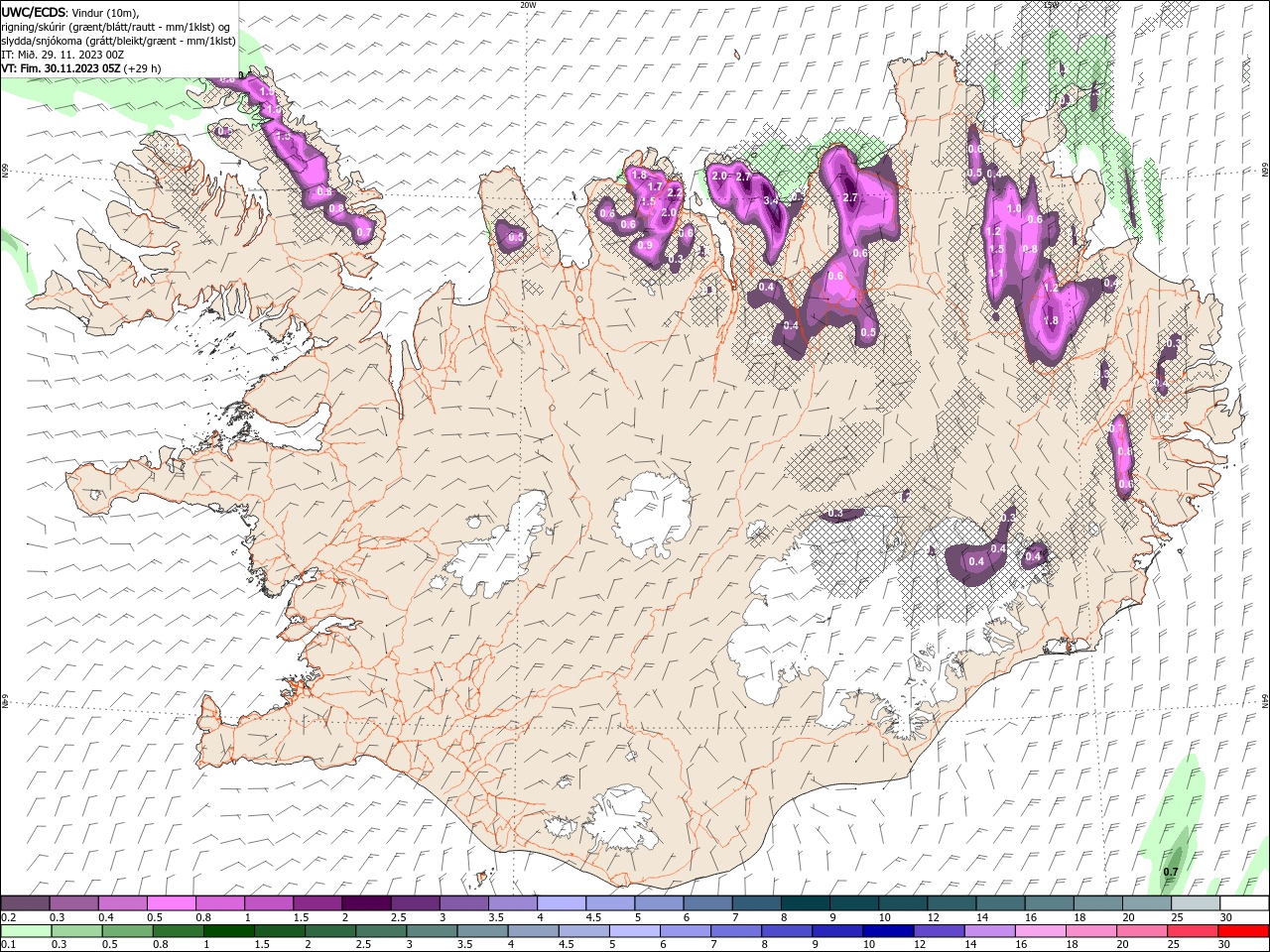The image size is (1270, 952).
Task: Click the 2.2 snowfall value label
Action: tap(676, 193)
